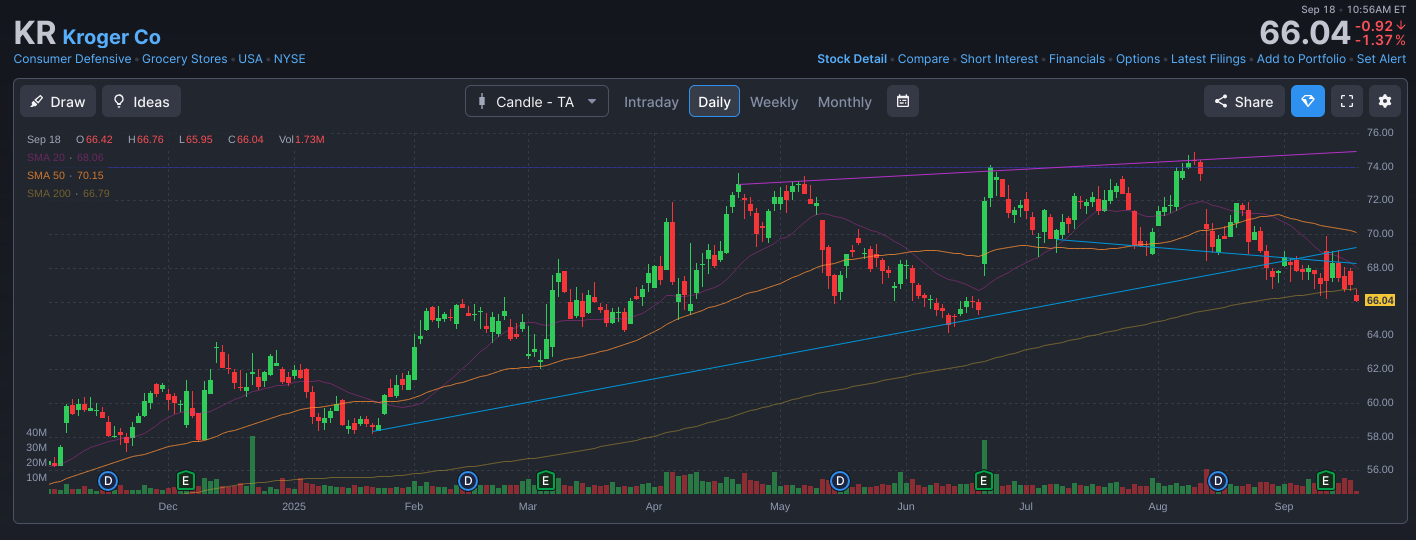Open the Latest Filings link
Viewport: 1416px width, 540px height.
[x=1208, y=59]
